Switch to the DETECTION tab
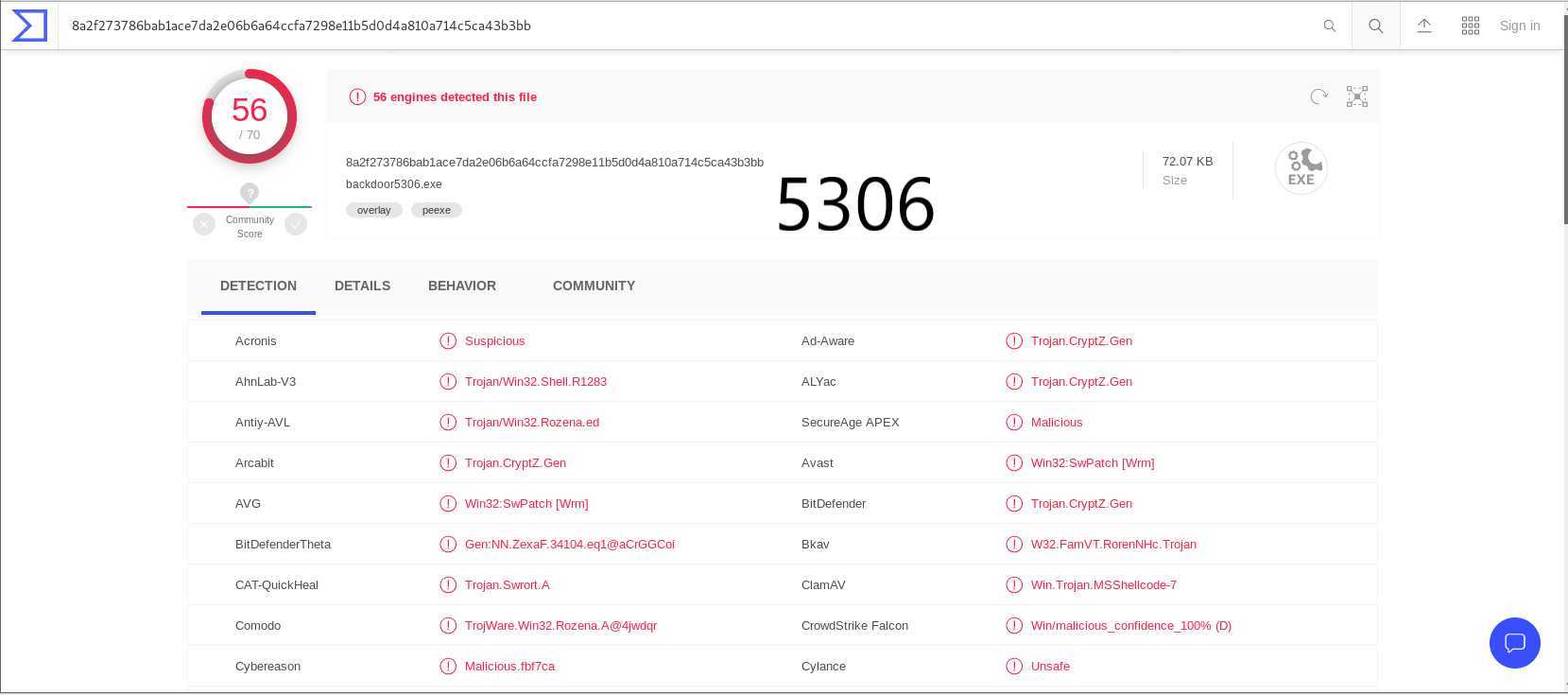Image resolution: width=1568 pixels, height=695 pixels. coord(258,286)
